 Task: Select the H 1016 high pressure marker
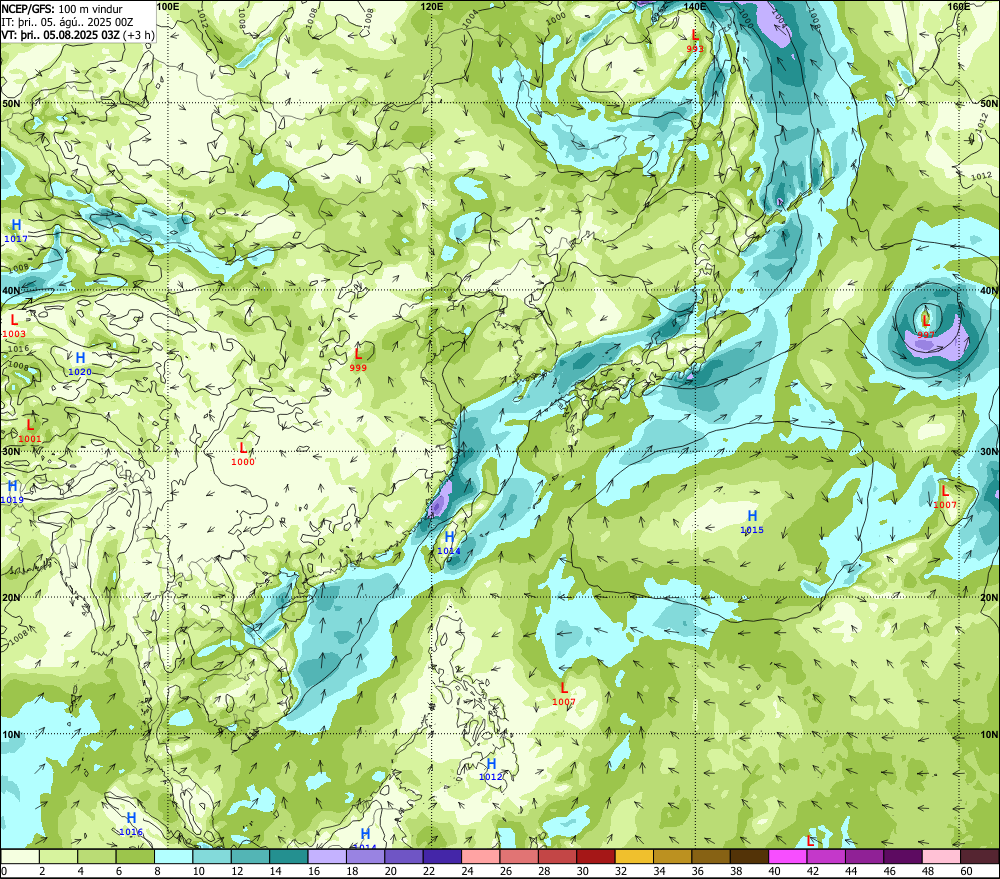click(x=131, y=824)
